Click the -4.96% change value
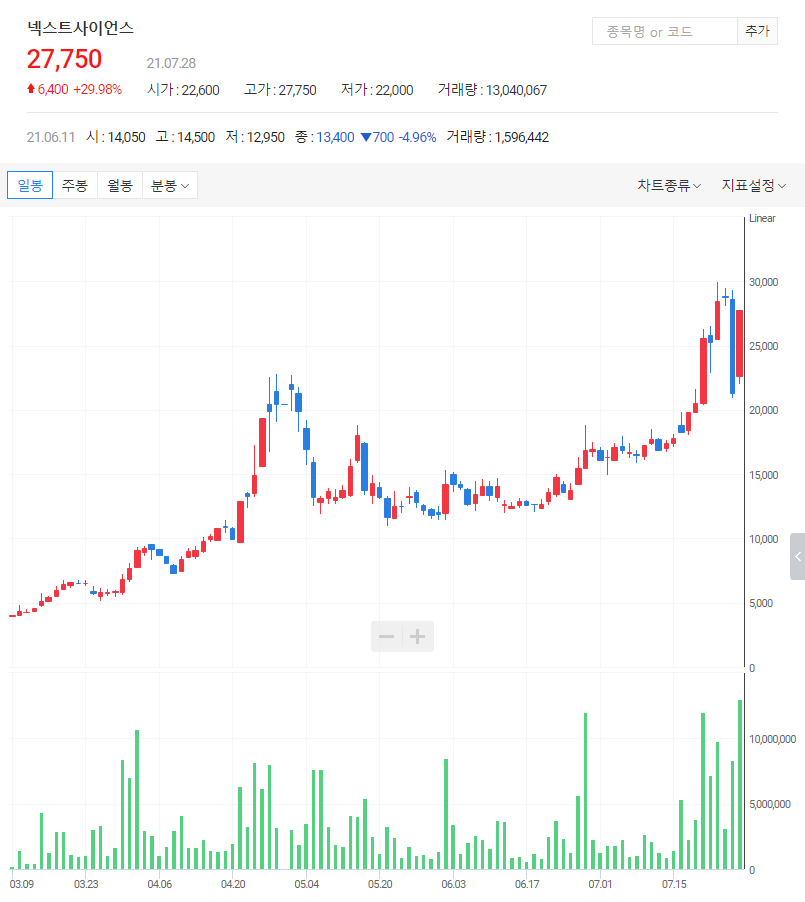 pyautogui.click(x=417, y=137)
